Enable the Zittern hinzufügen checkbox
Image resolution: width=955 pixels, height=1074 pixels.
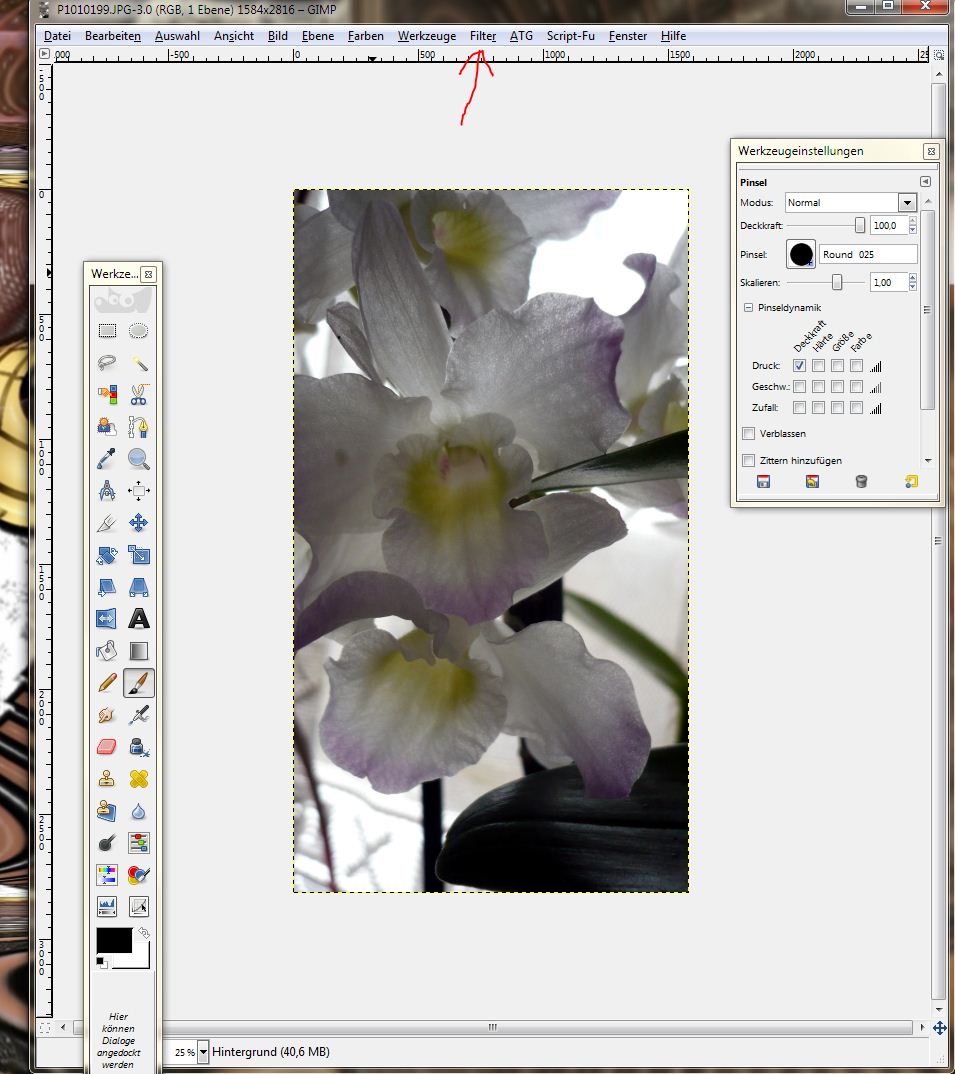(x=748, y=461)
